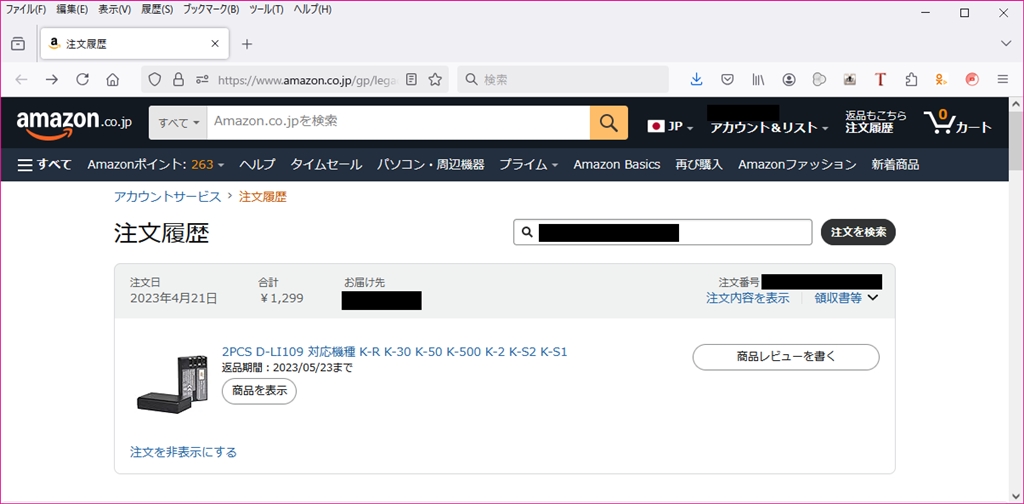1024x504 pixels.
Task: Close the 注文履歴 tab
Action: (215, 44)
